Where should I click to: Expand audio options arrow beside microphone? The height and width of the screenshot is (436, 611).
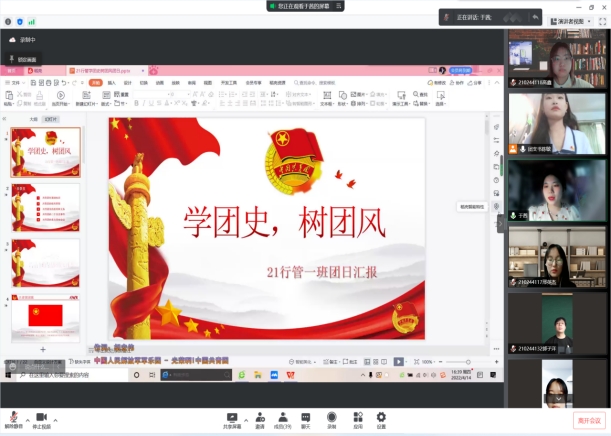(x=27, y=420)
